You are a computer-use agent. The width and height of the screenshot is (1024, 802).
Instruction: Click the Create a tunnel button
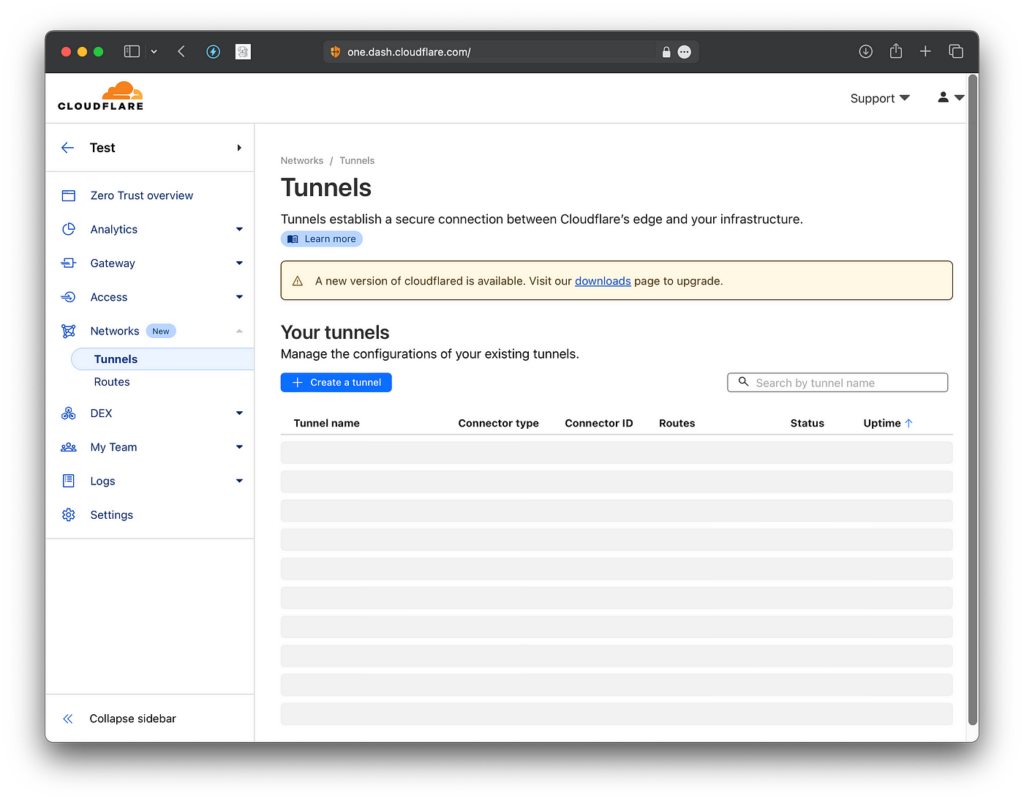(335, 382)
